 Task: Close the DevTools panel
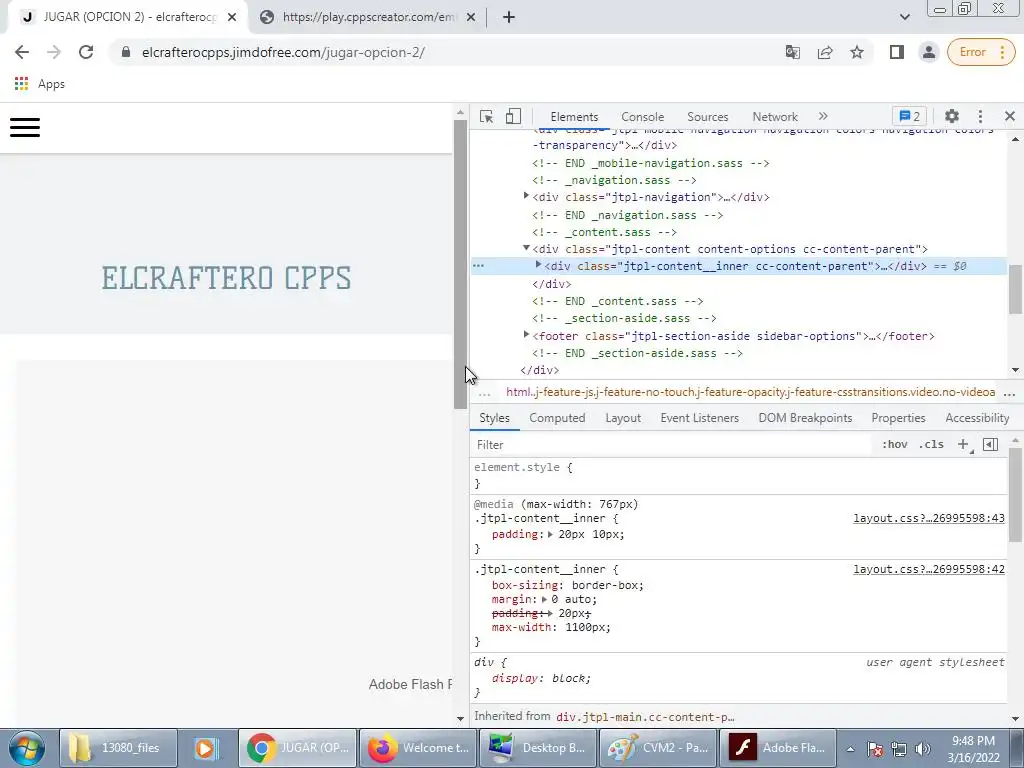[x=1010, y=116]
